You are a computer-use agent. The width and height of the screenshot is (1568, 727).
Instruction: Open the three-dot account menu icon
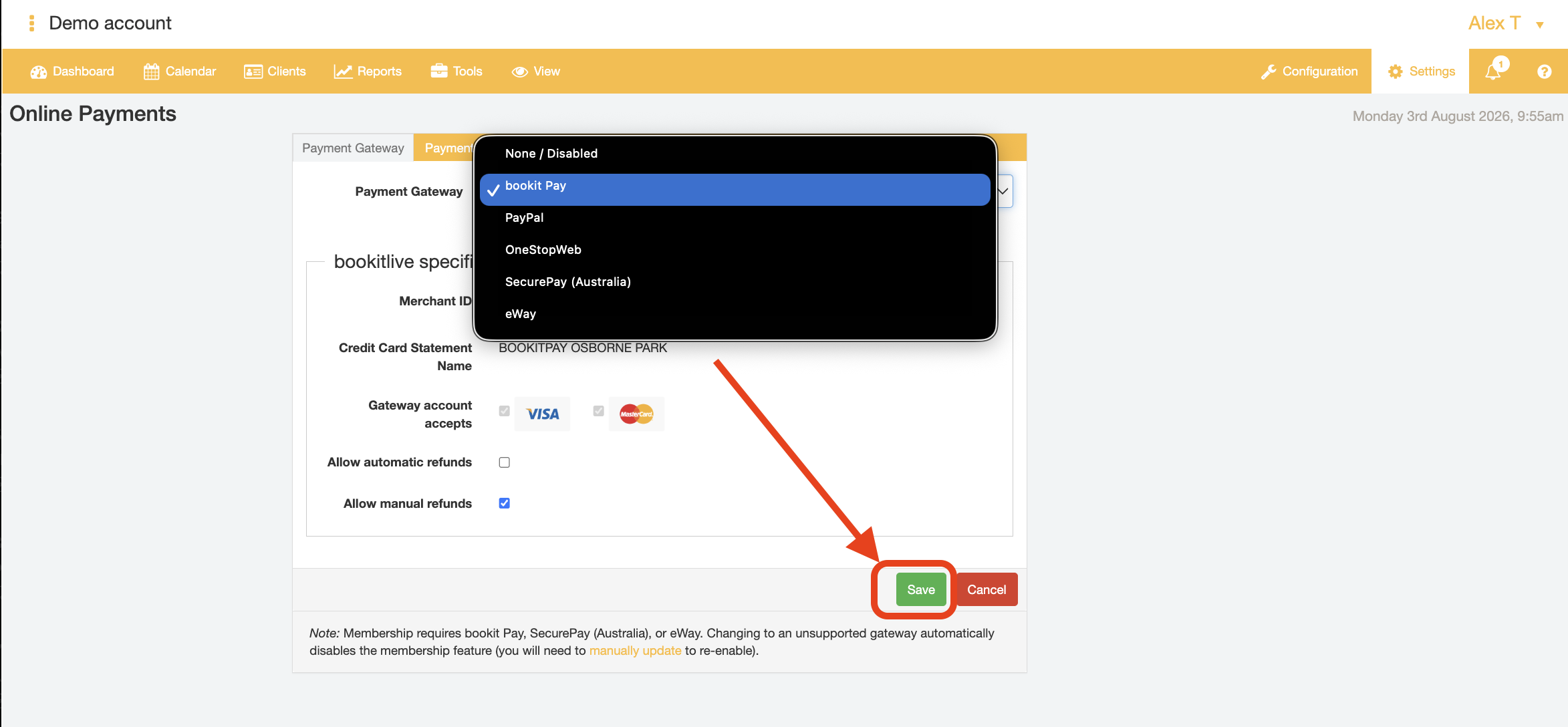31,23
